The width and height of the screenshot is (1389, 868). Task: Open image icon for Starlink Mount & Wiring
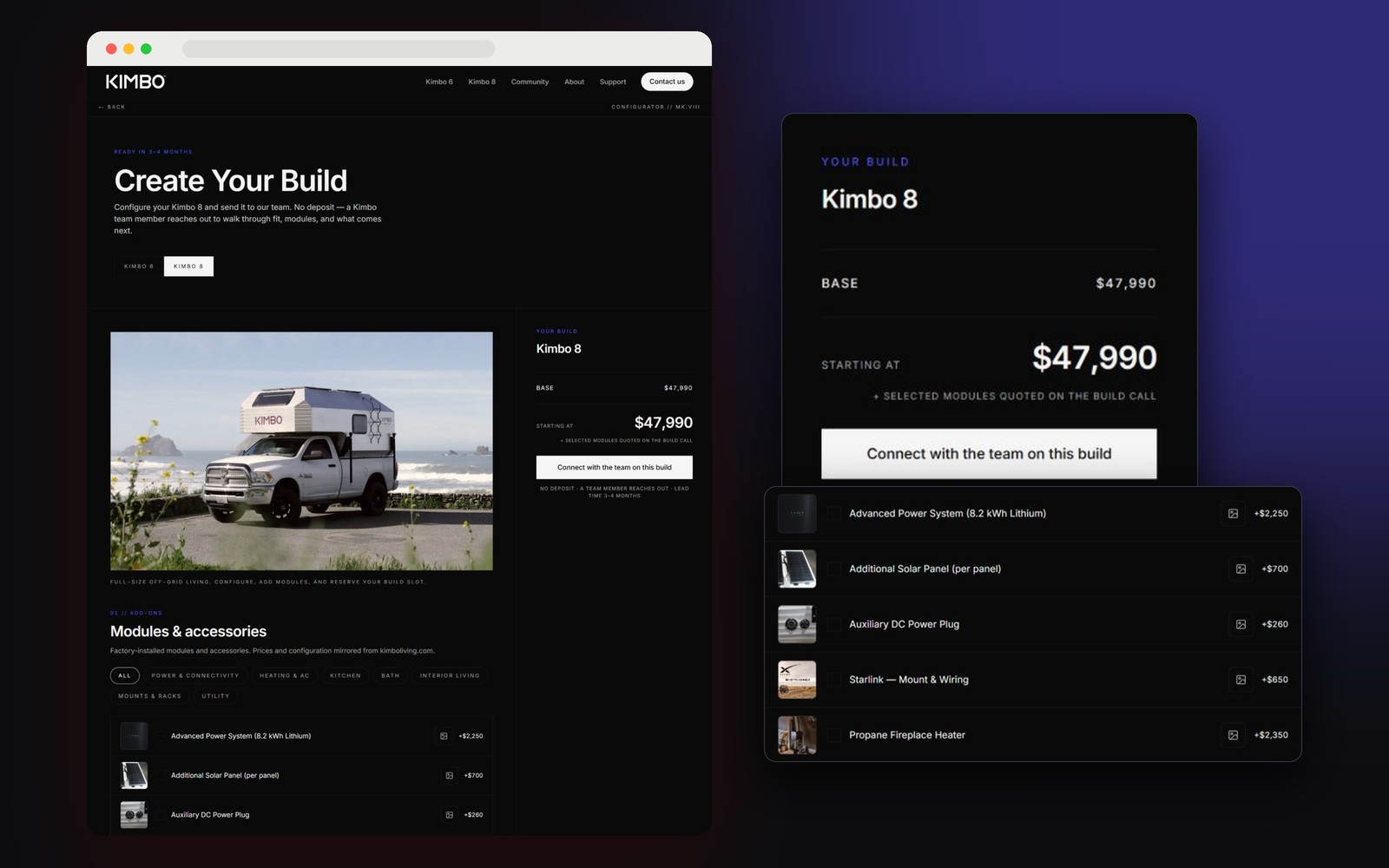coord(1241,680)
